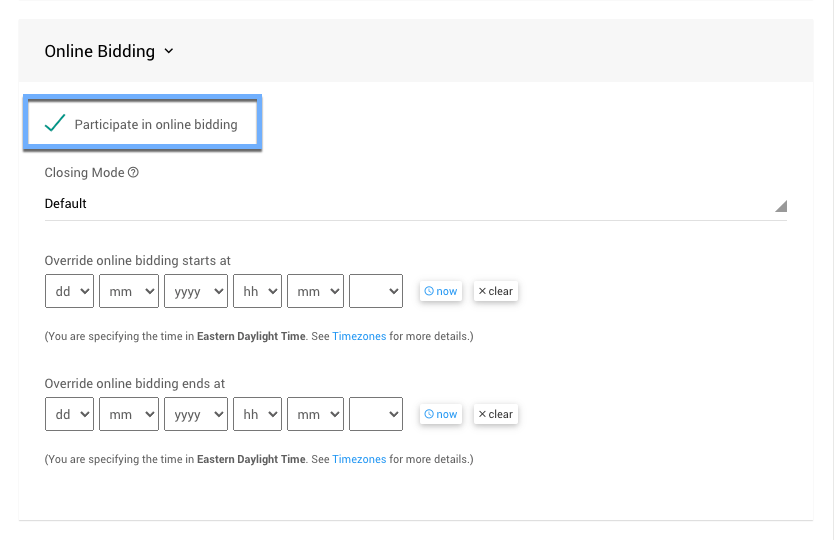Image resolution: width=834 pixels, height=540 pixels.
Task: Set bidding end time to now
Action: [440, 414]
